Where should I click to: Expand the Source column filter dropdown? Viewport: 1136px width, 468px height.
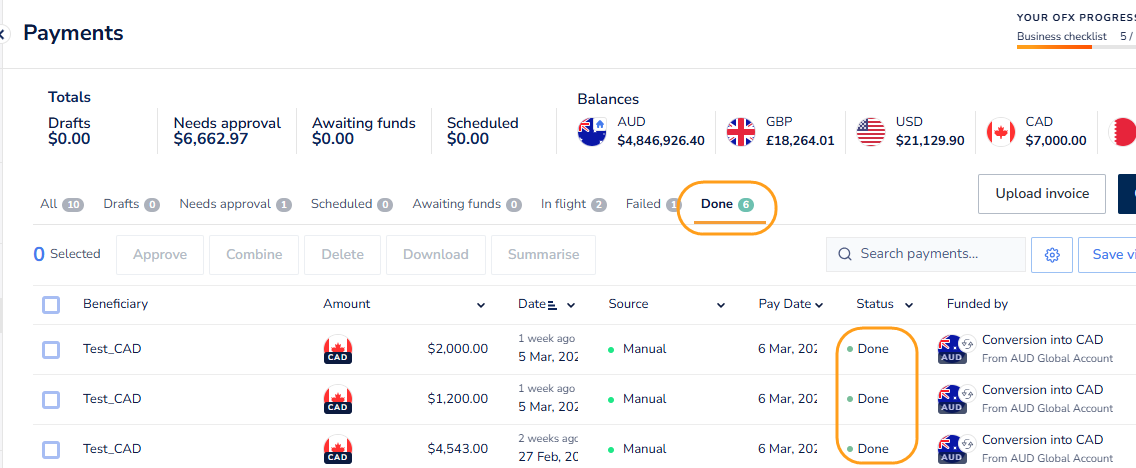click(721, 306)
